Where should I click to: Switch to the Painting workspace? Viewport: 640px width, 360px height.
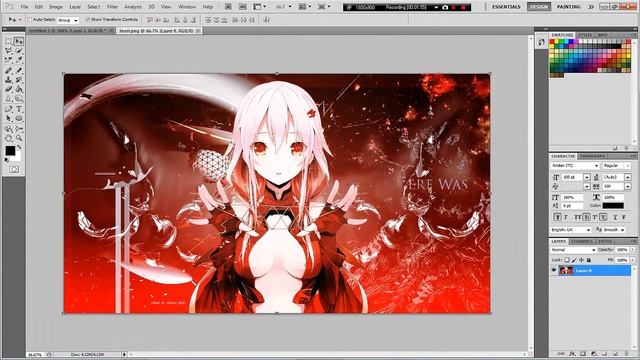[569, 7]
